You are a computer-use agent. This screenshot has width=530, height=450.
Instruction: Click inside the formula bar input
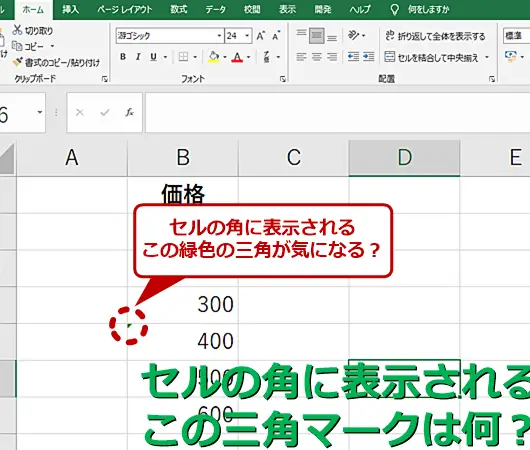[338, 113]
